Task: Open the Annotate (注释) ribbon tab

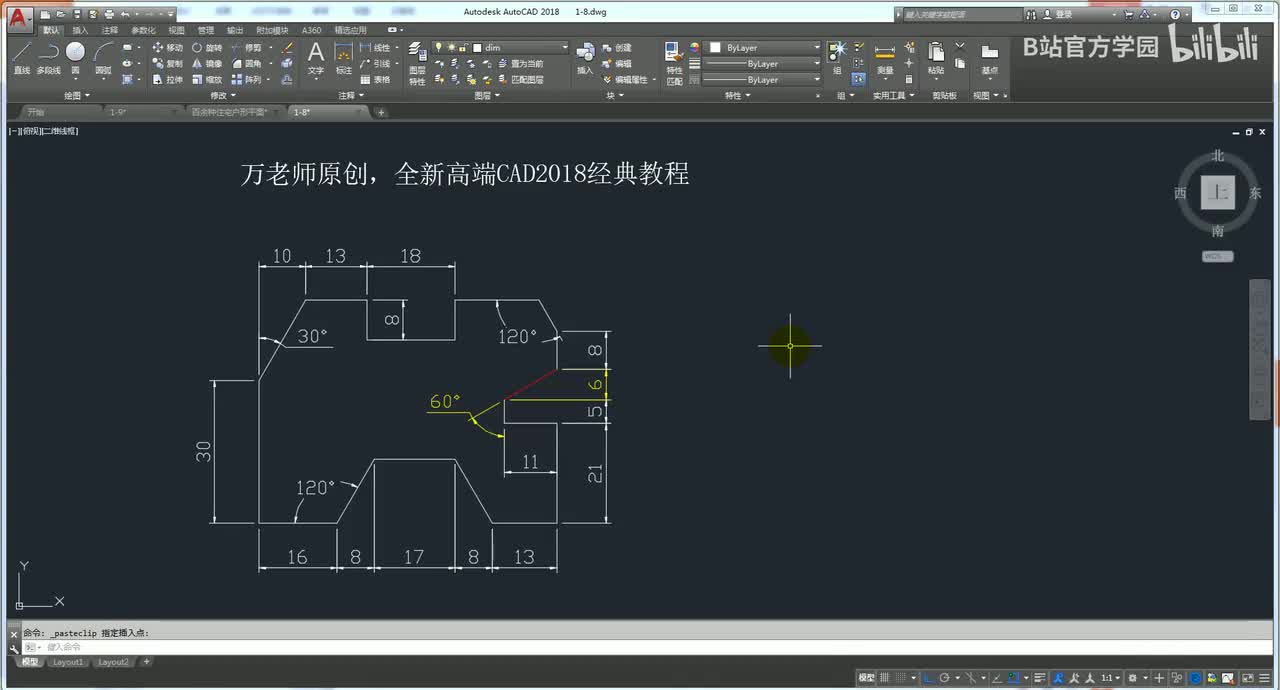Action: tap(110, 30)
